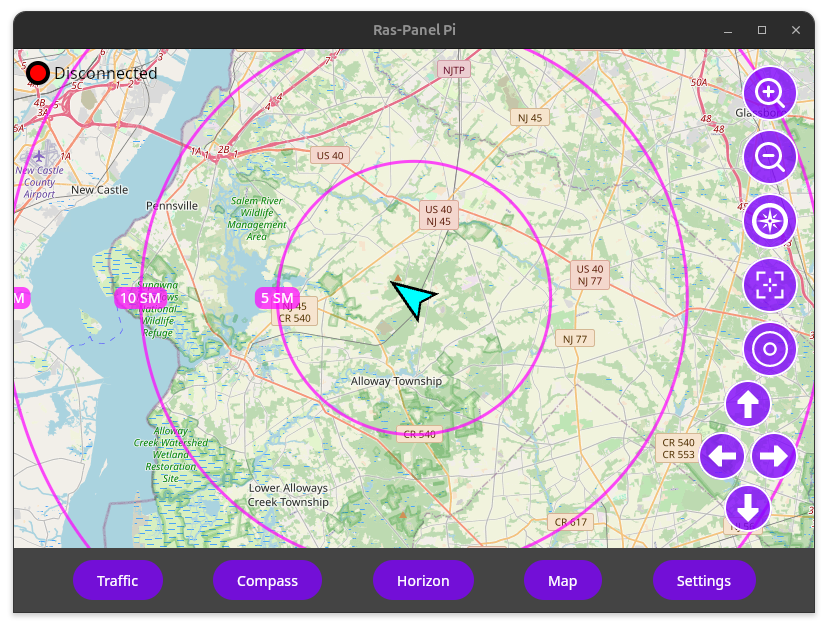
Task: Click Lower Alloways Creek Township label
Action: click(x=288, y=495)
